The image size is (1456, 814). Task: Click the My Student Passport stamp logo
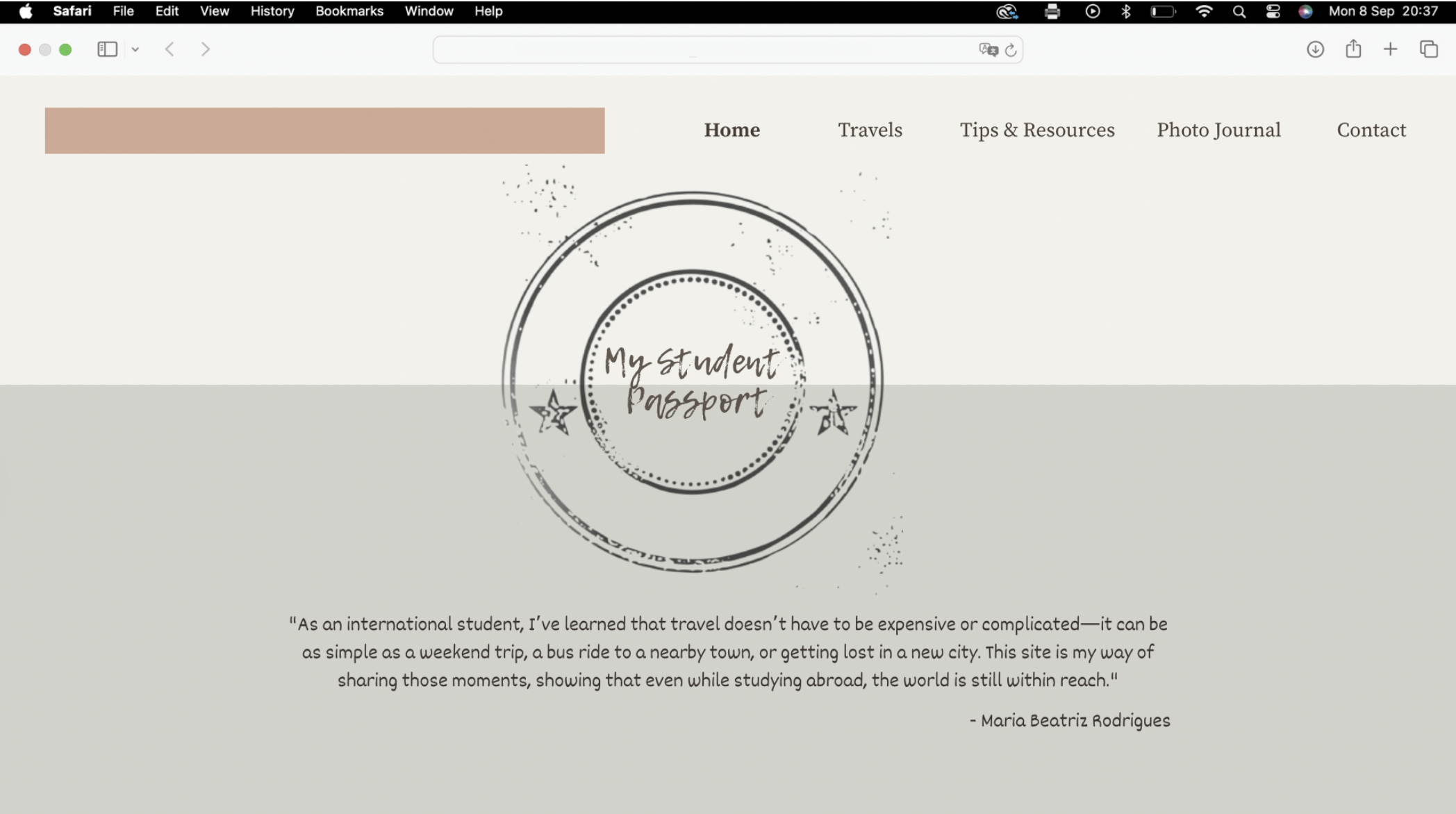coord(692,381)
